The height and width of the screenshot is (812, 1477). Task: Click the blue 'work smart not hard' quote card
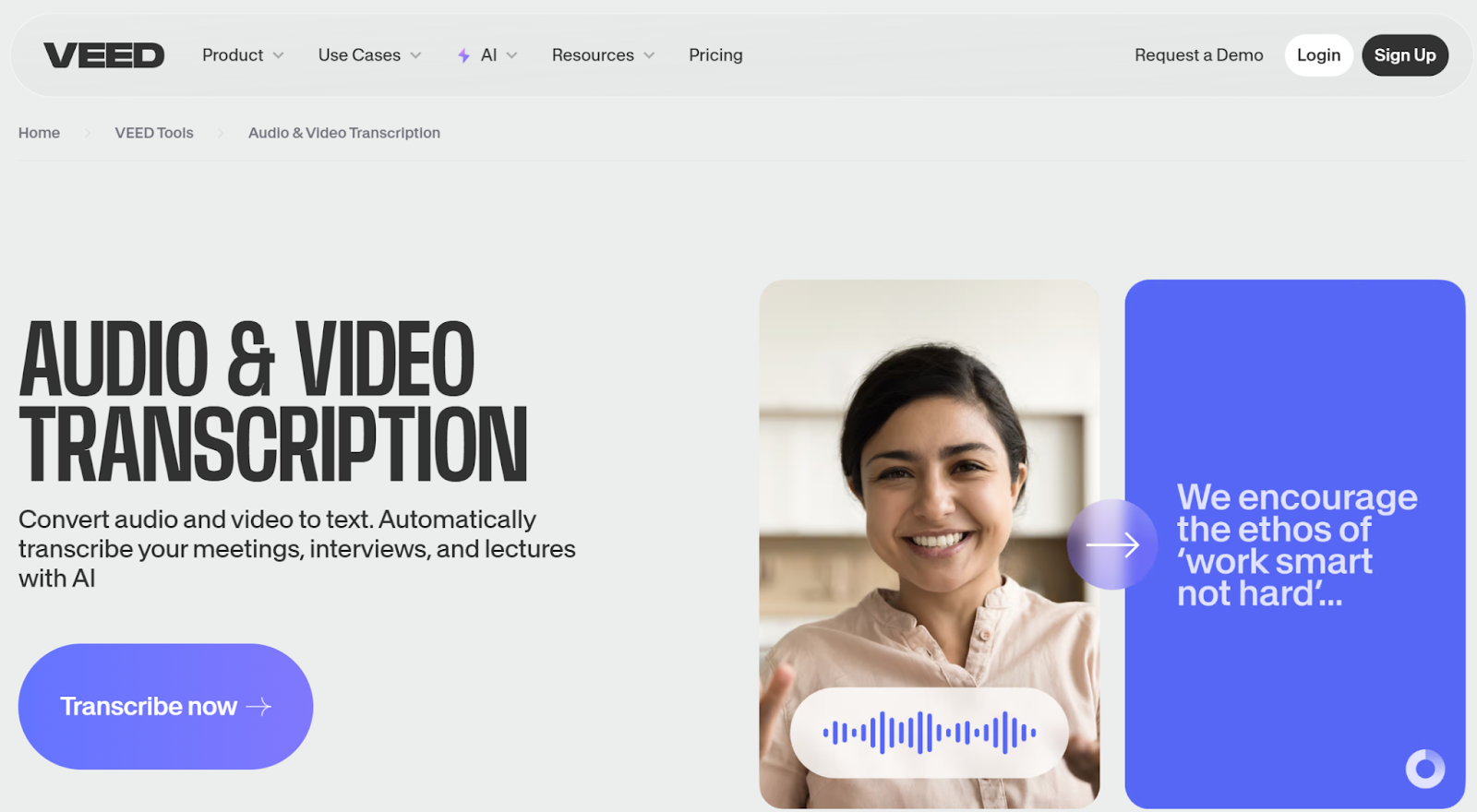pos(1294,388)
